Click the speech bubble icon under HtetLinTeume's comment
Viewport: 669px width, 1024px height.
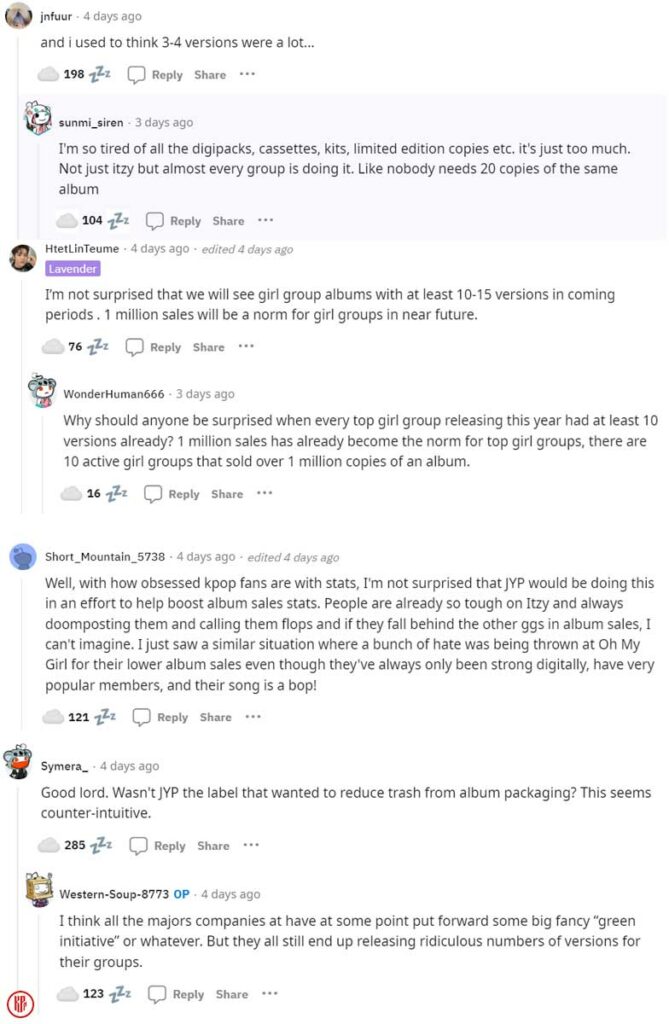[x=133, y=347]
